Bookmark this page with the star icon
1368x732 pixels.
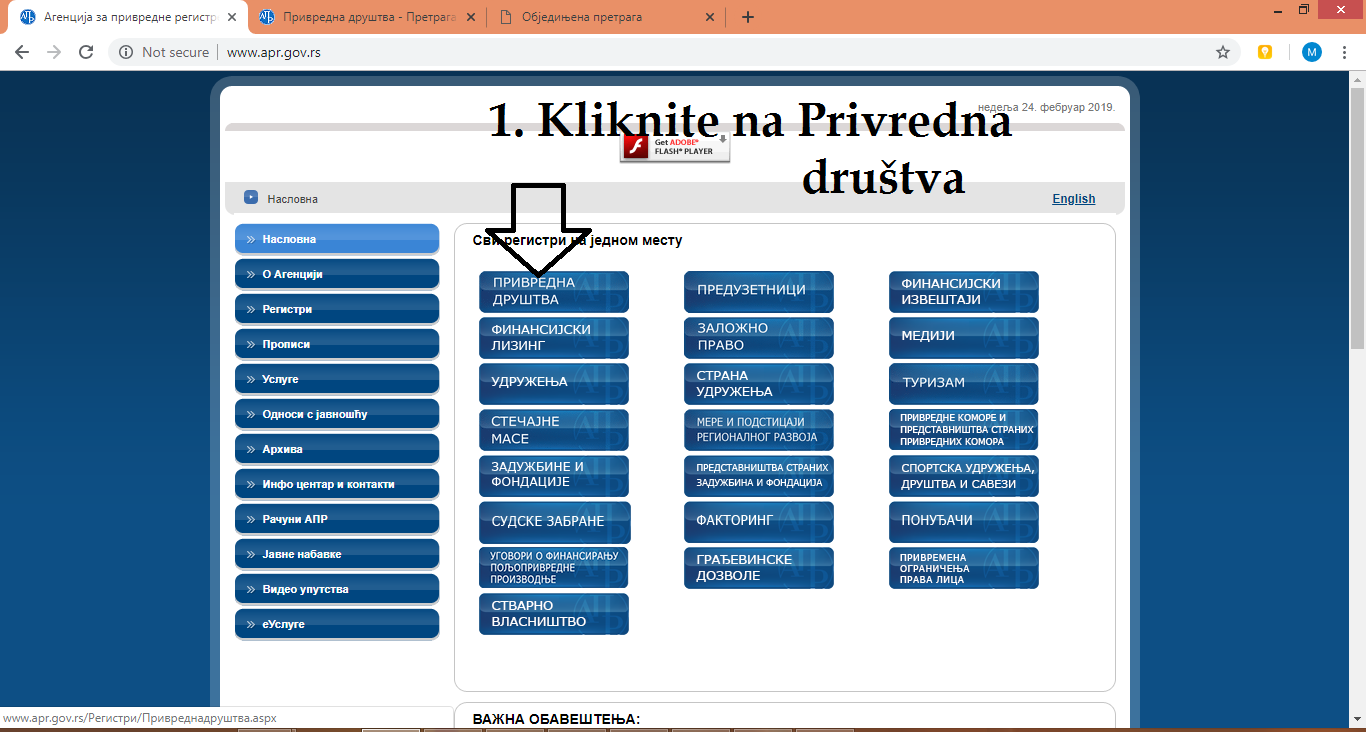(x=1222, y=52)
